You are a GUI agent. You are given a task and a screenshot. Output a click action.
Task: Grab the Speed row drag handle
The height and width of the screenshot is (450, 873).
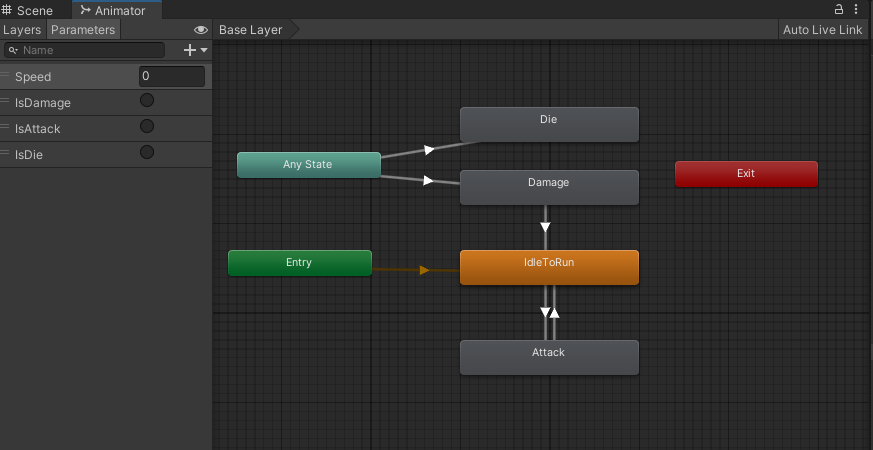click(x=5, y=75)
